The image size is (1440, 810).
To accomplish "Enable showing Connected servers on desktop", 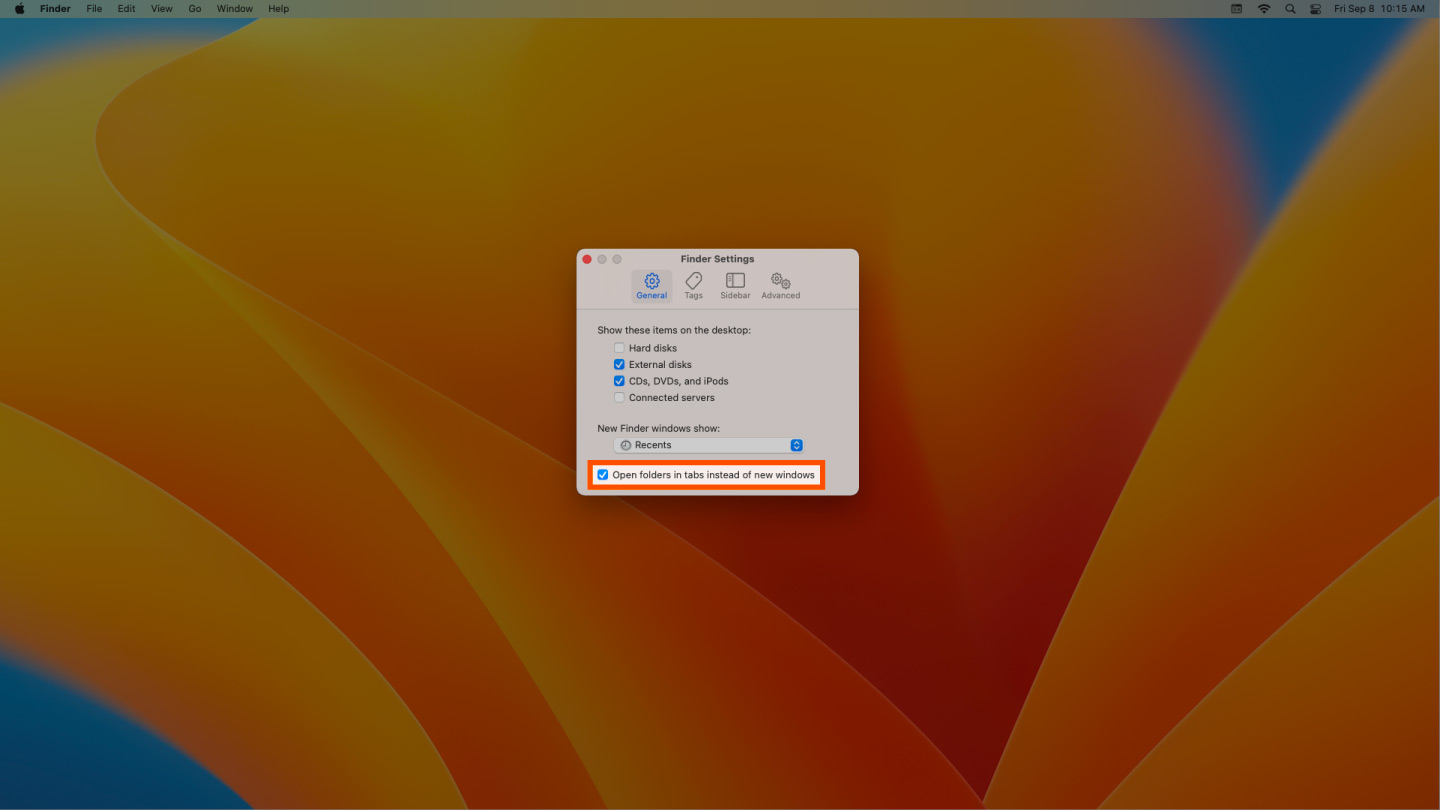I will pos(619,397).
